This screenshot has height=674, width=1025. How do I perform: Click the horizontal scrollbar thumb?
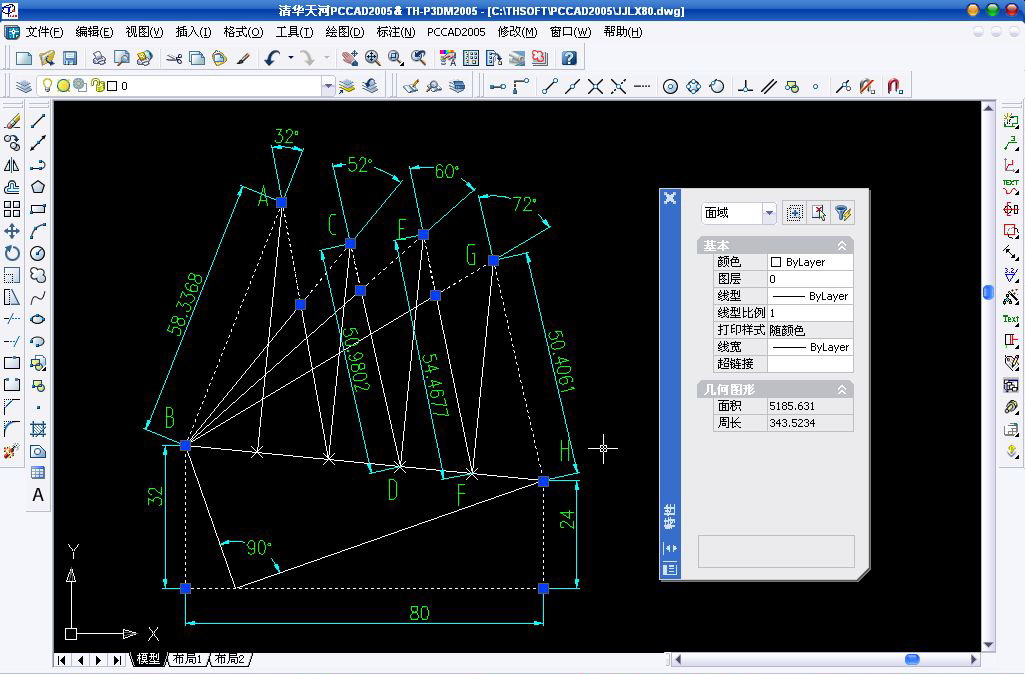[x=912, y=659]
